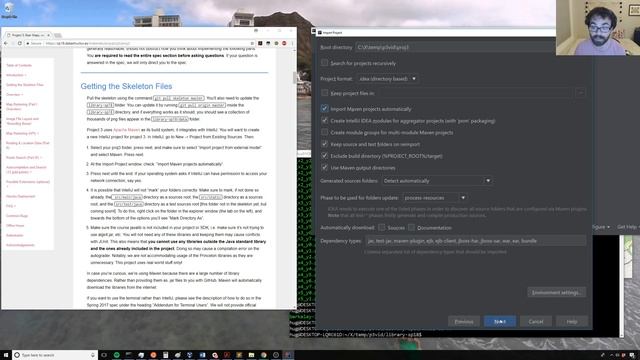640x360 pixels.
Task: Open Help in Import Project dialog
Action: tap(572, 322)
